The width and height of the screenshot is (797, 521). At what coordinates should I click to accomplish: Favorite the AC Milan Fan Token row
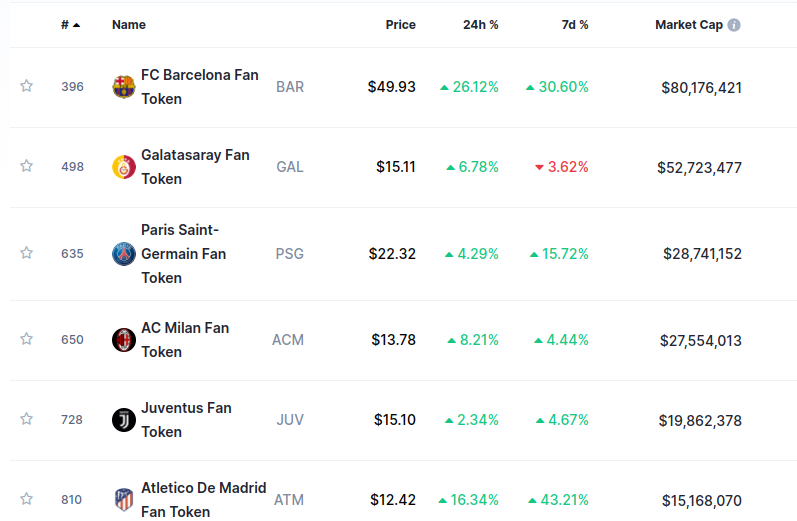tap(27, 339)
